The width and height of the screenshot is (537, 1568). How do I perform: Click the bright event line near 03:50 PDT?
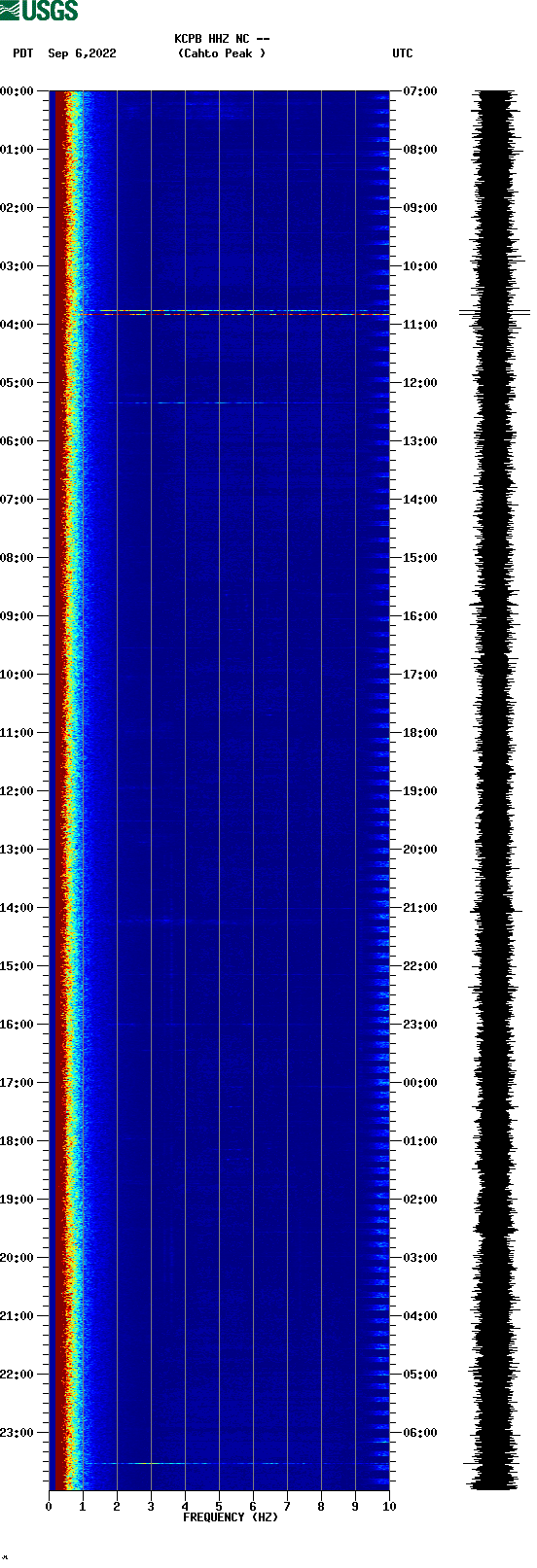point(238,312)
